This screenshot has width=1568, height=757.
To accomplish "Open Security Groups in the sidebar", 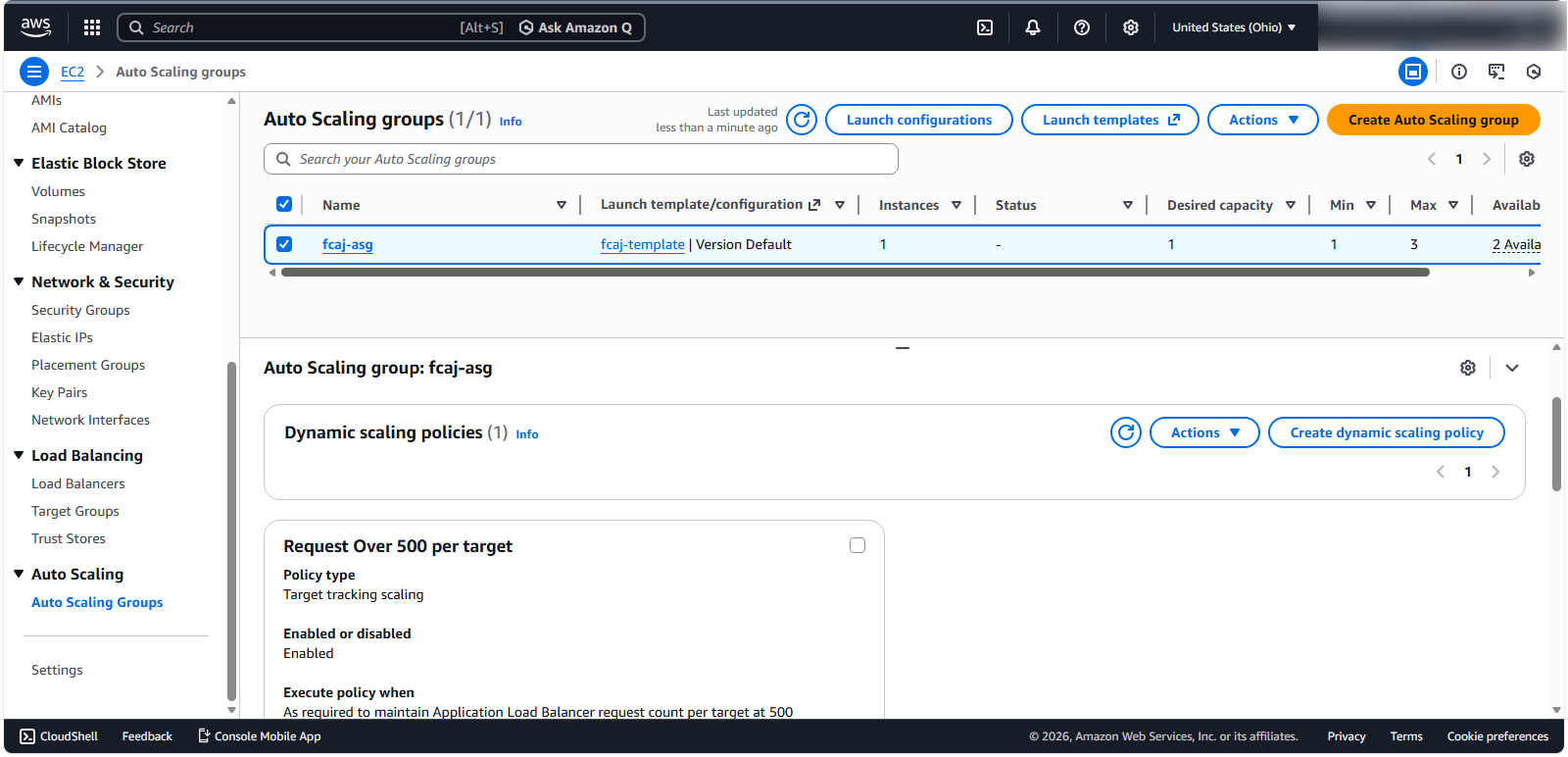I will pos(80,310).
